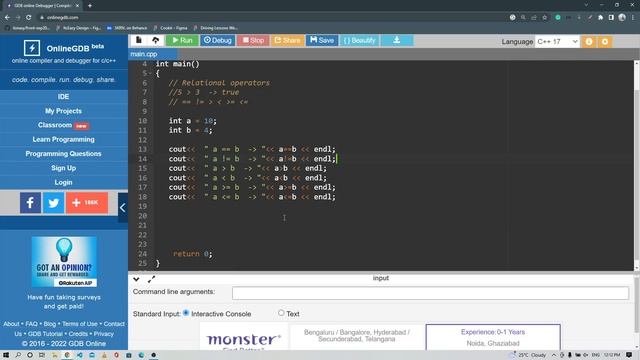Open Windows taskbar search icon
This screenshot has height=360, width=640.
[x=18, y=355]
